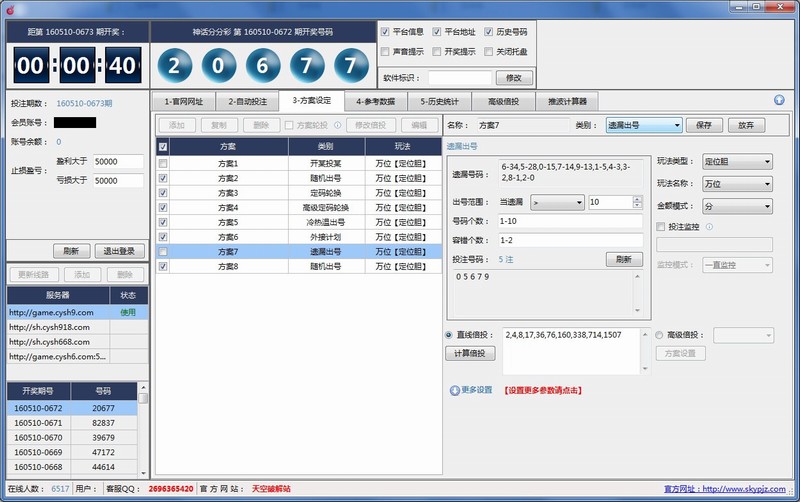Switch to the 4-参考数据 tab
Image resolution: width=800 pixels, height=502 pixels.
(x=374, y=101)
